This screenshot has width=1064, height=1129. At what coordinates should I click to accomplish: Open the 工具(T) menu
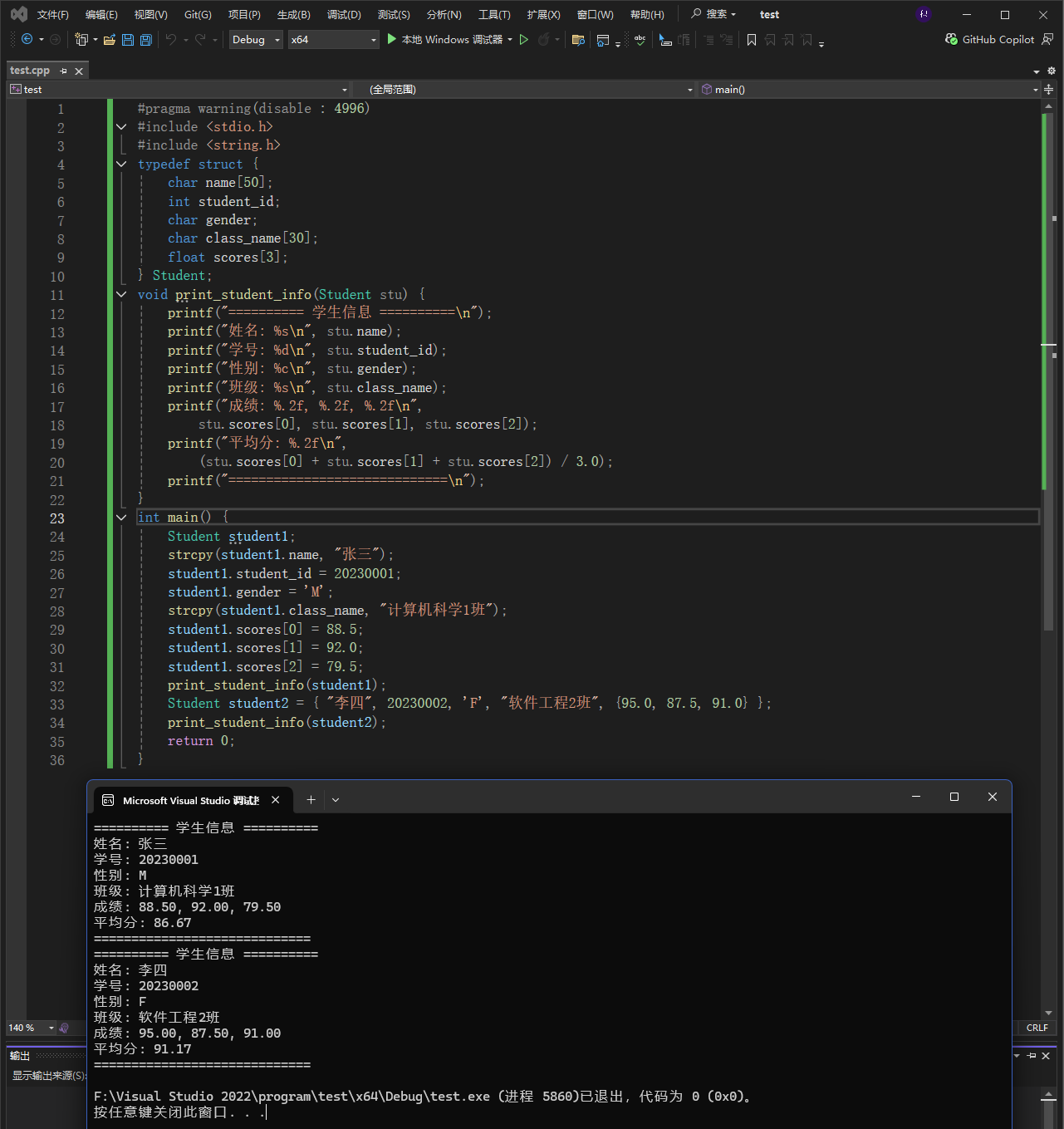(x=494, y=14)
